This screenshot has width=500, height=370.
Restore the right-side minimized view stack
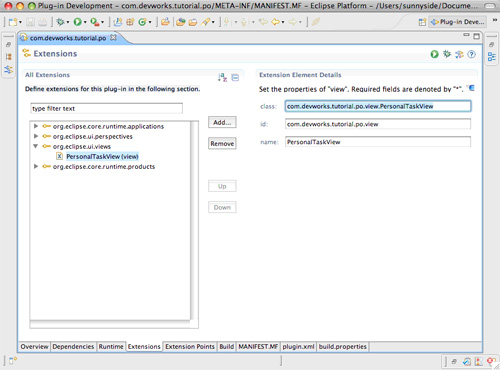492,44
